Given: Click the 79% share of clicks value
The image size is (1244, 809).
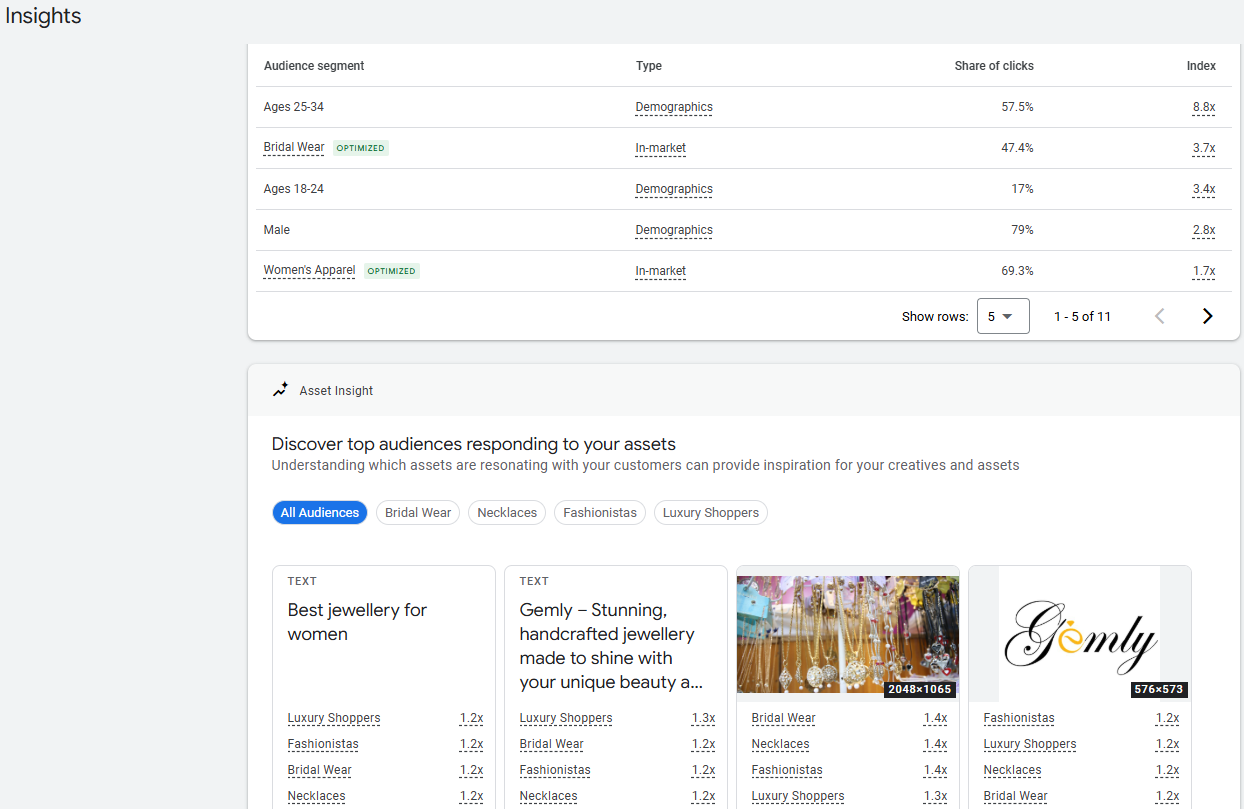Looking at the screenshot, I should point(1022,230).
